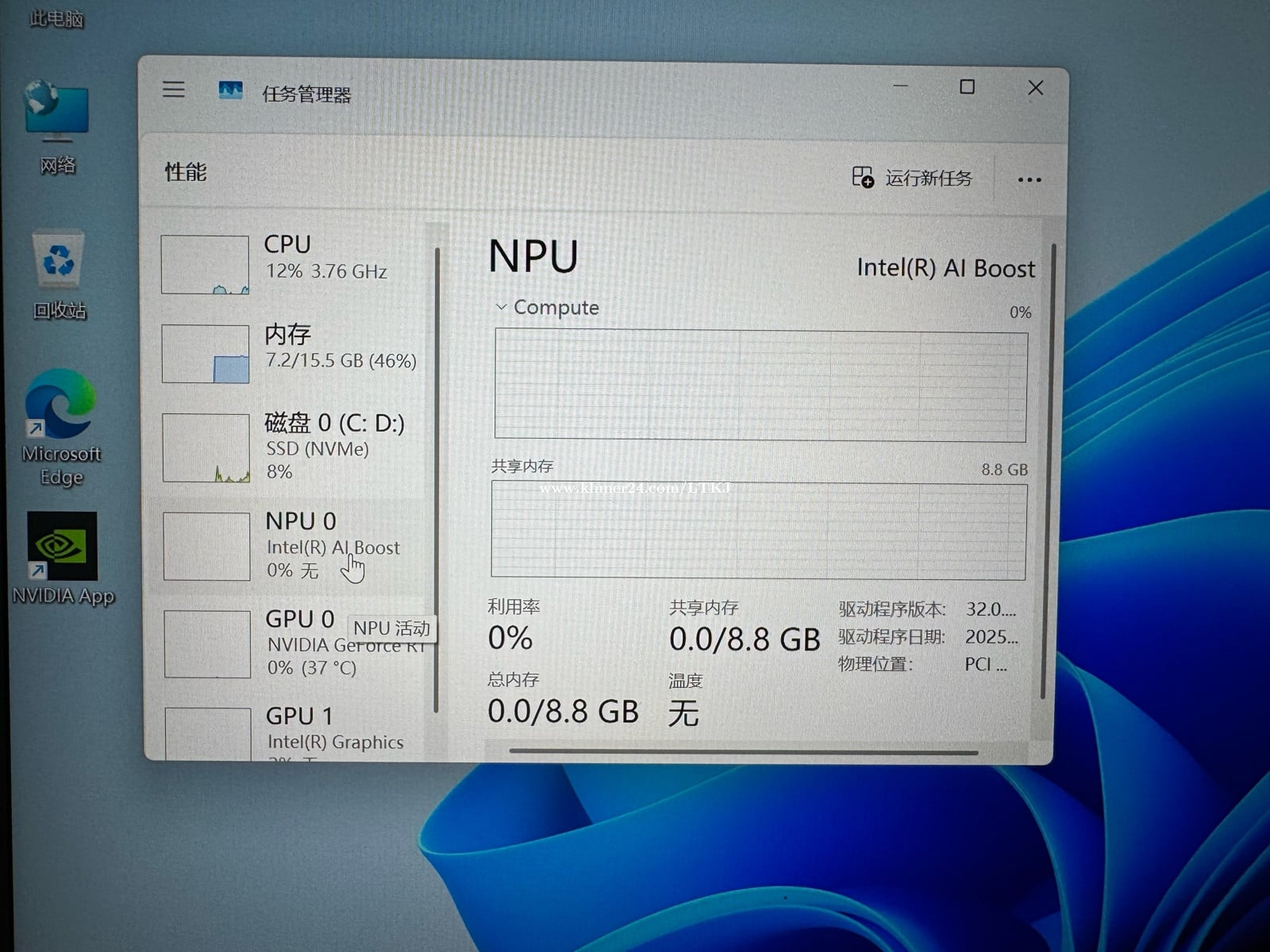Open the three-dot more options menu
The image size is (1270, 952).
click(x=1029, y=180)
